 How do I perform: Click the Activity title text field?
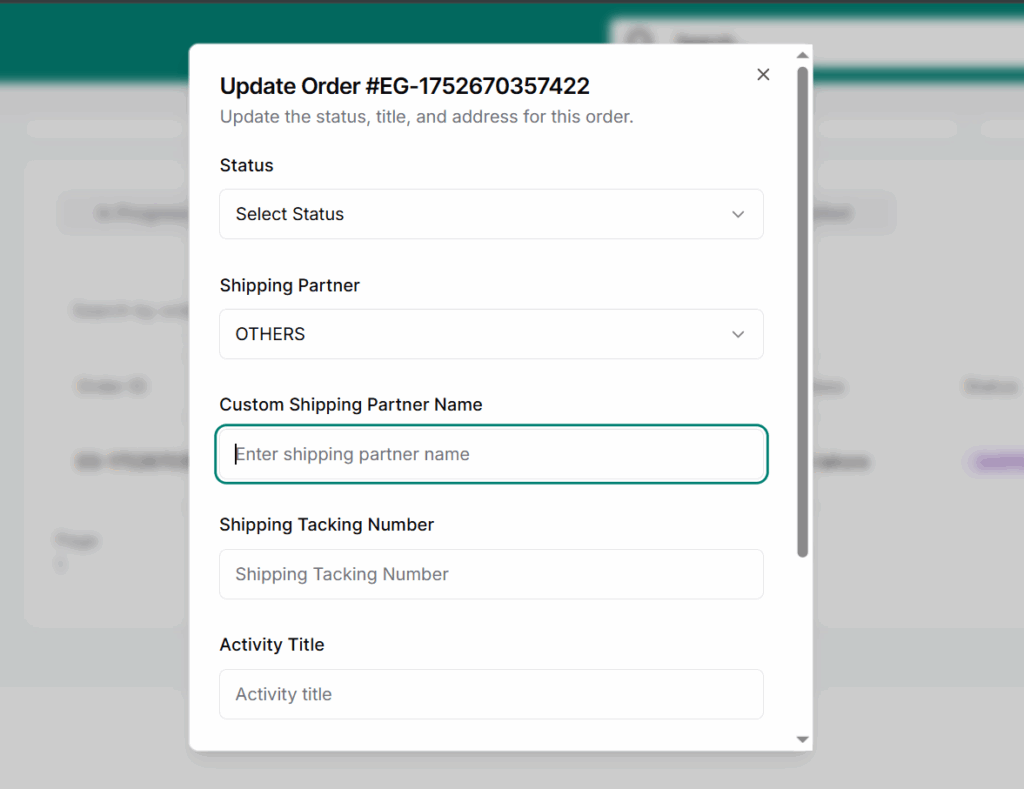pos(490,694)
